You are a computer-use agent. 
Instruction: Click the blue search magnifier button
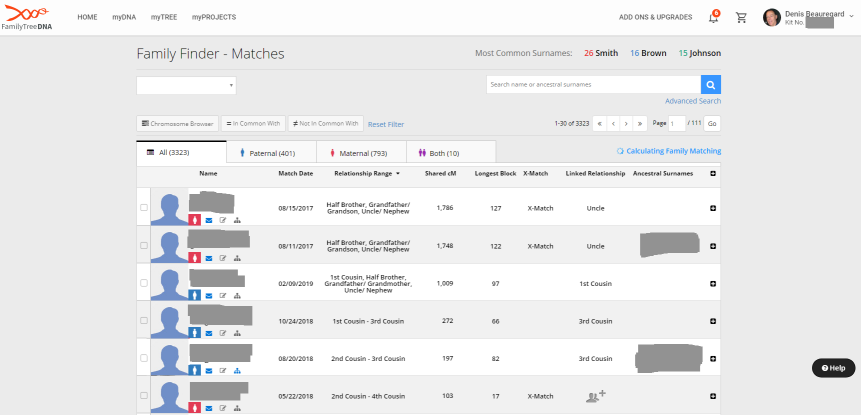[711, 85]
